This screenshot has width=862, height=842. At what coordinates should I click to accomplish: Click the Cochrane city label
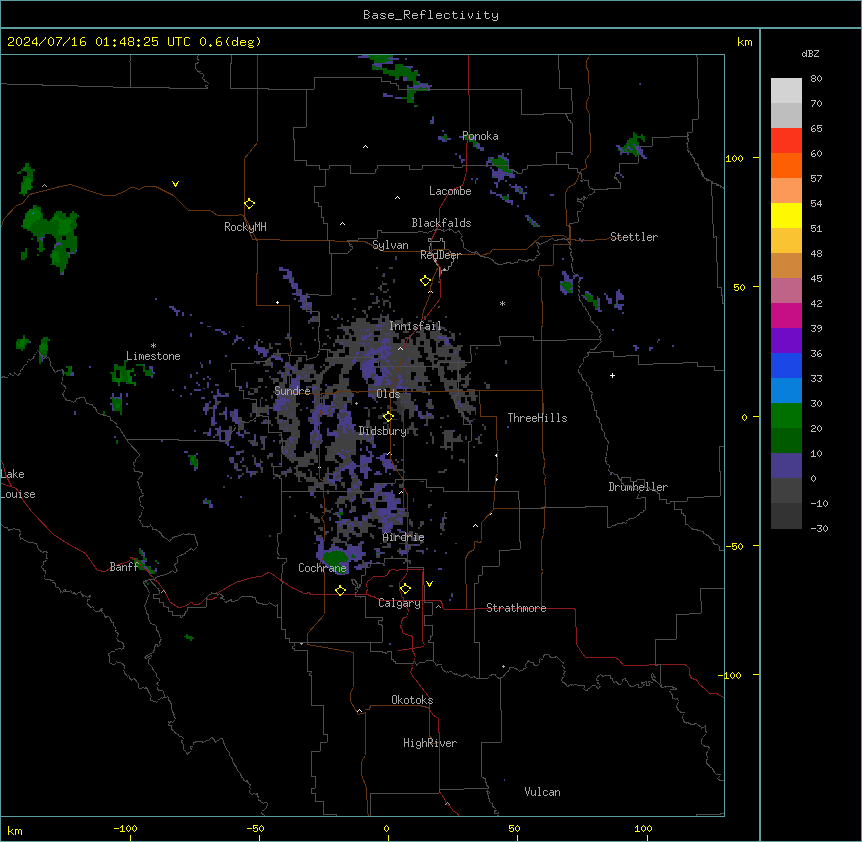click(x=322, y=568)
